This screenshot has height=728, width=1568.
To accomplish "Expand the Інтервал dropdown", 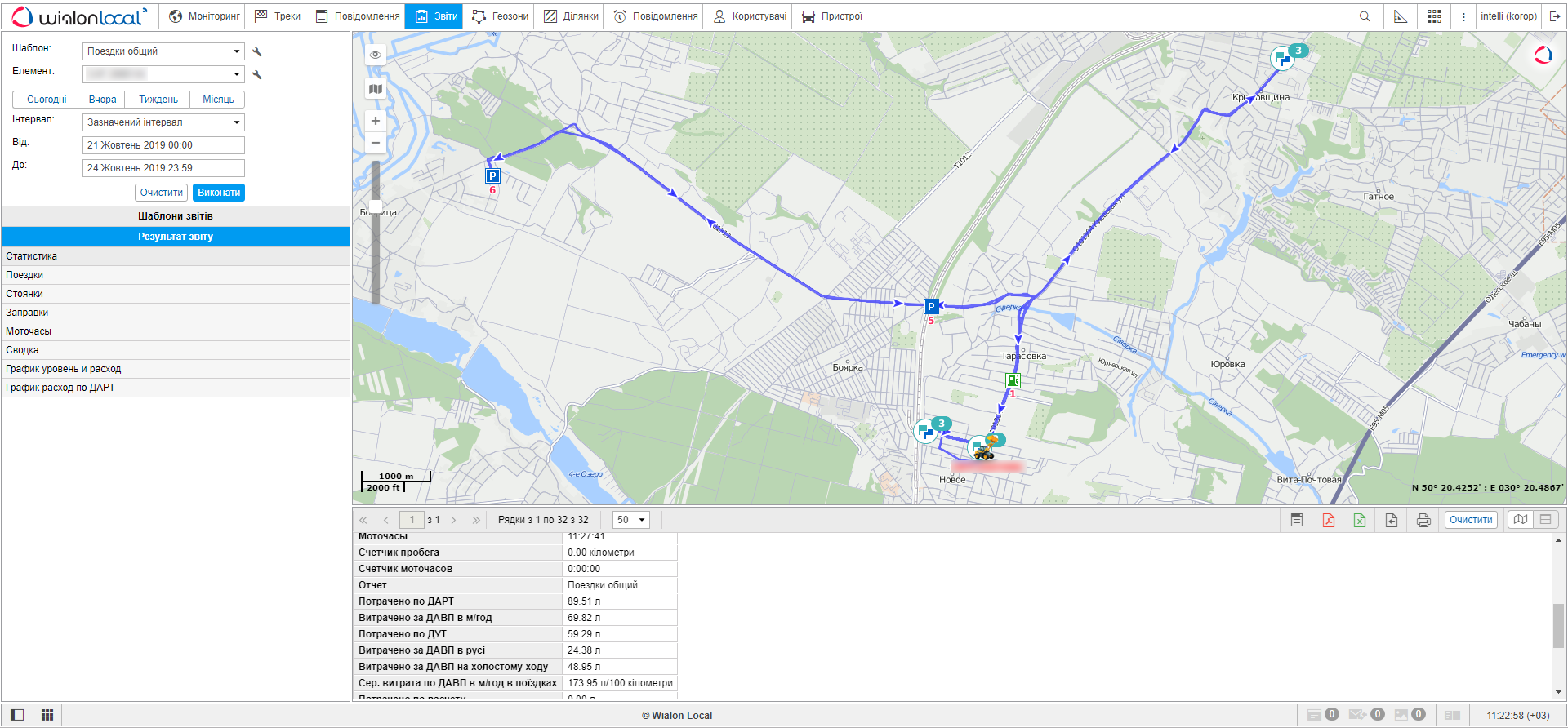I will coord(163,122).
